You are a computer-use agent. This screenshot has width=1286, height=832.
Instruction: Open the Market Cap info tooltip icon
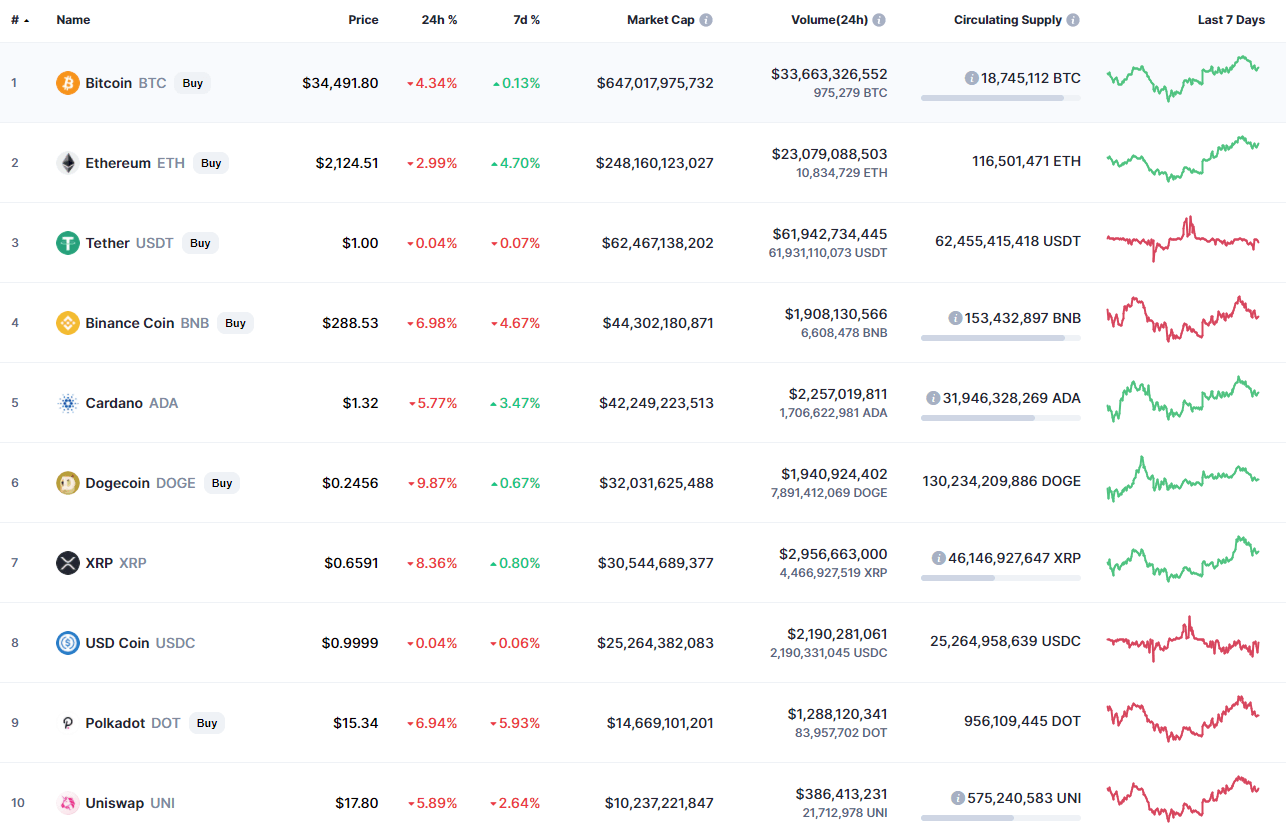(x=706, y=20)
